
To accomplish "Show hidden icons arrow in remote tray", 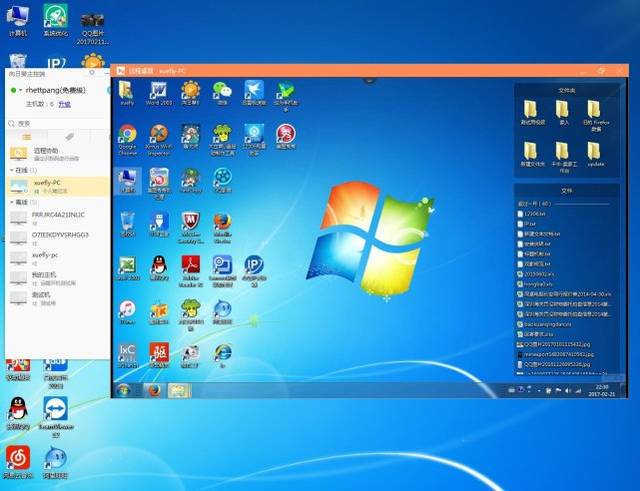I will (x=539, y=391).
